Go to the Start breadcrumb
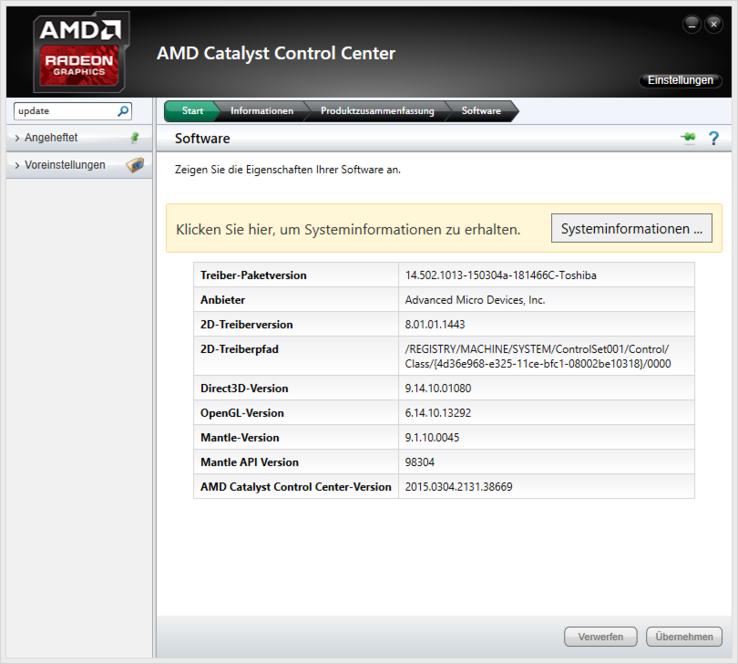 coord(192,111)
